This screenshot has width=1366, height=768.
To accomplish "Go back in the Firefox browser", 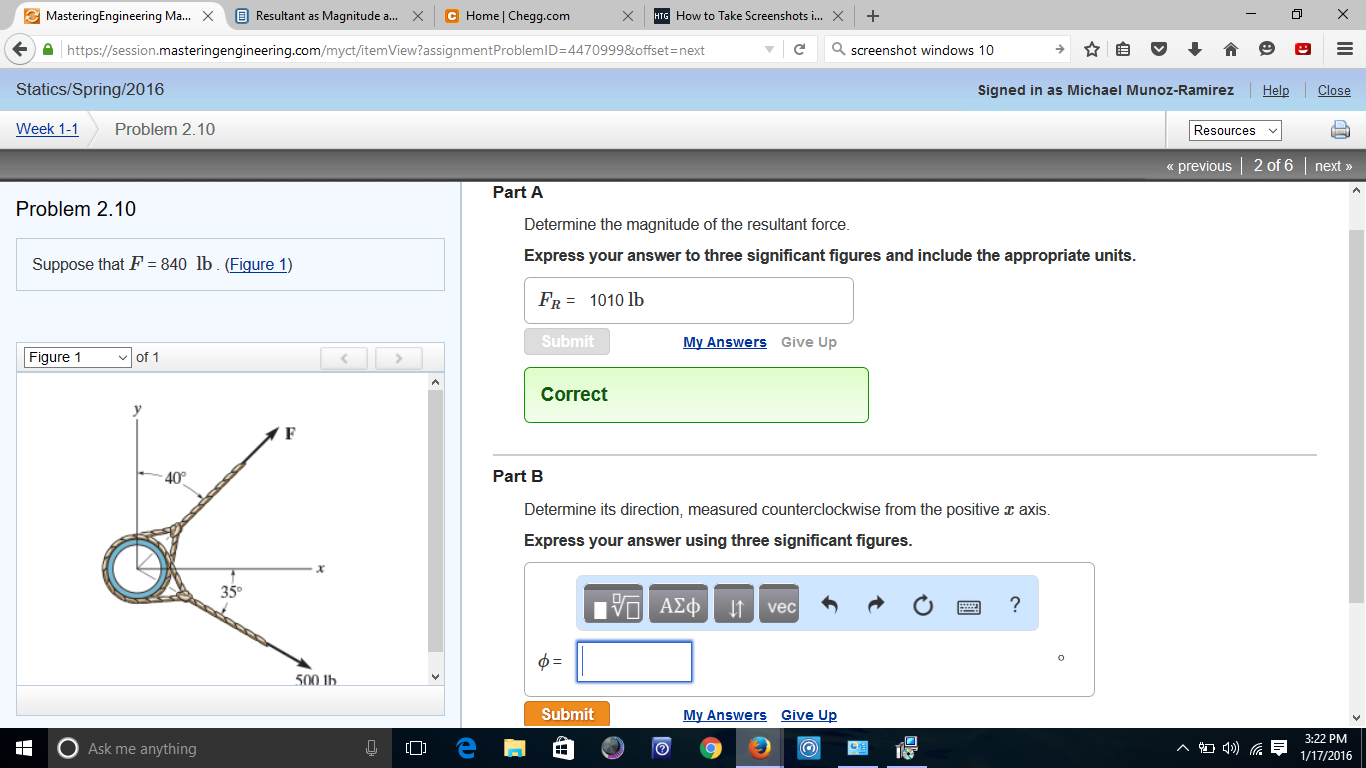I will point(21,50).
